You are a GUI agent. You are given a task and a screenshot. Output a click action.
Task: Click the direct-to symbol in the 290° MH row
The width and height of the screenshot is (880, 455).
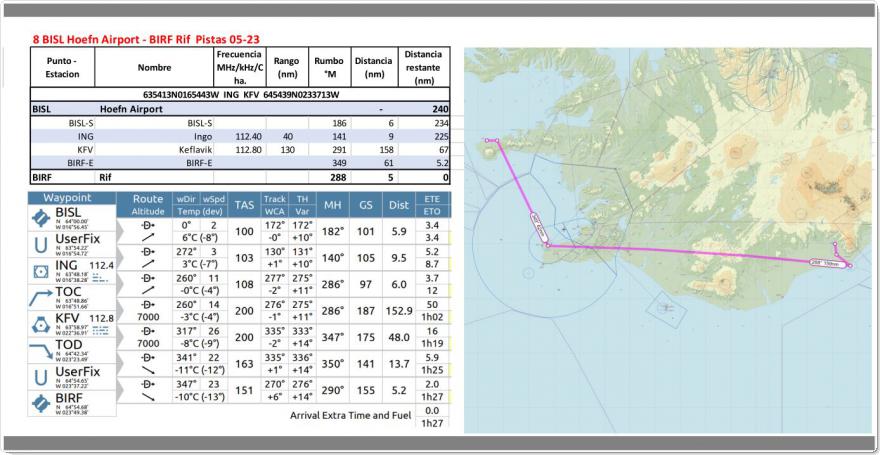(149, 384)
